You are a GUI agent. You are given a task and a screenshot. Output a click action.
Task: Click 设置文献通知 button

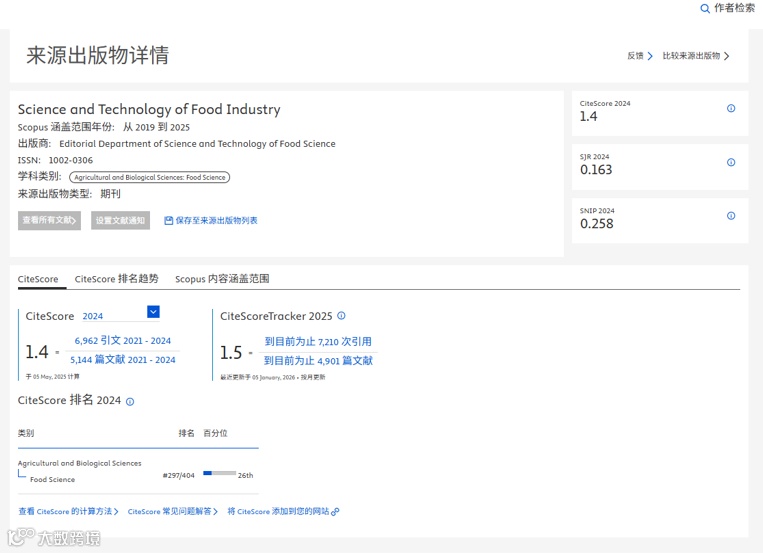(x=120, y=221)
